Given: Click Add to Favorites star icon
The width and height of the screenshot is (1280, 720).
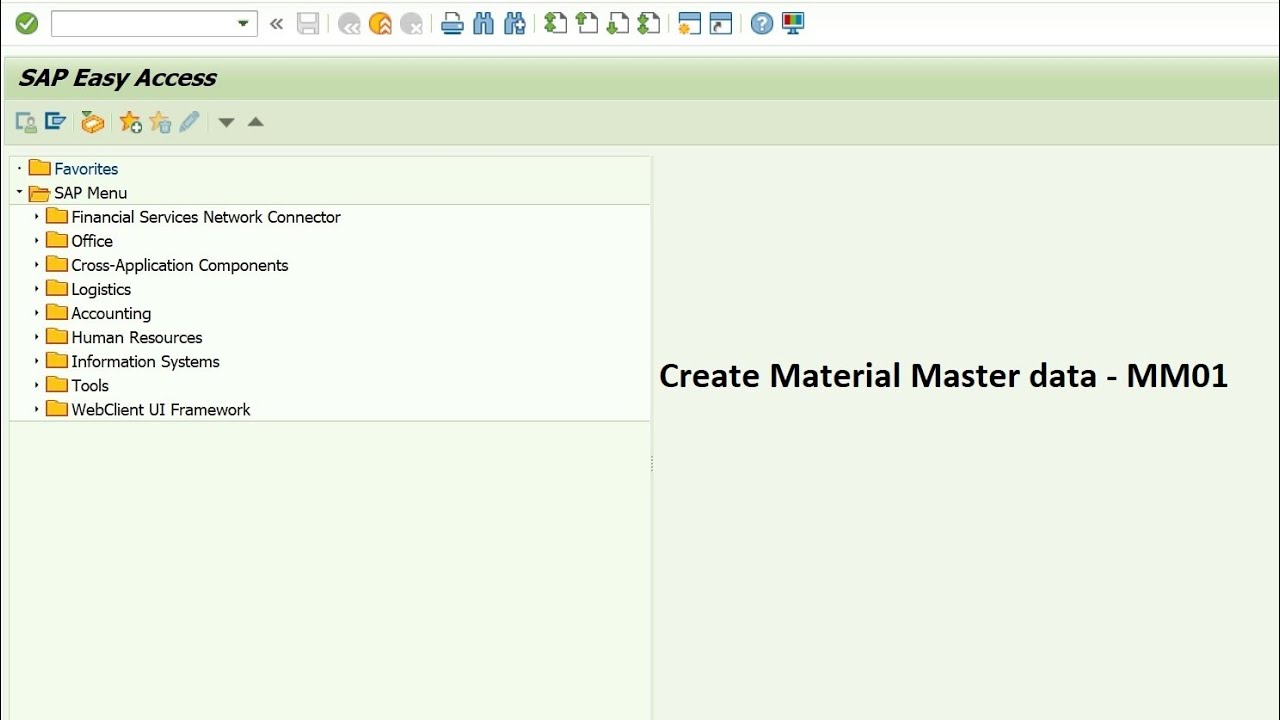Looking at the screenshot, I should (130, 122).
